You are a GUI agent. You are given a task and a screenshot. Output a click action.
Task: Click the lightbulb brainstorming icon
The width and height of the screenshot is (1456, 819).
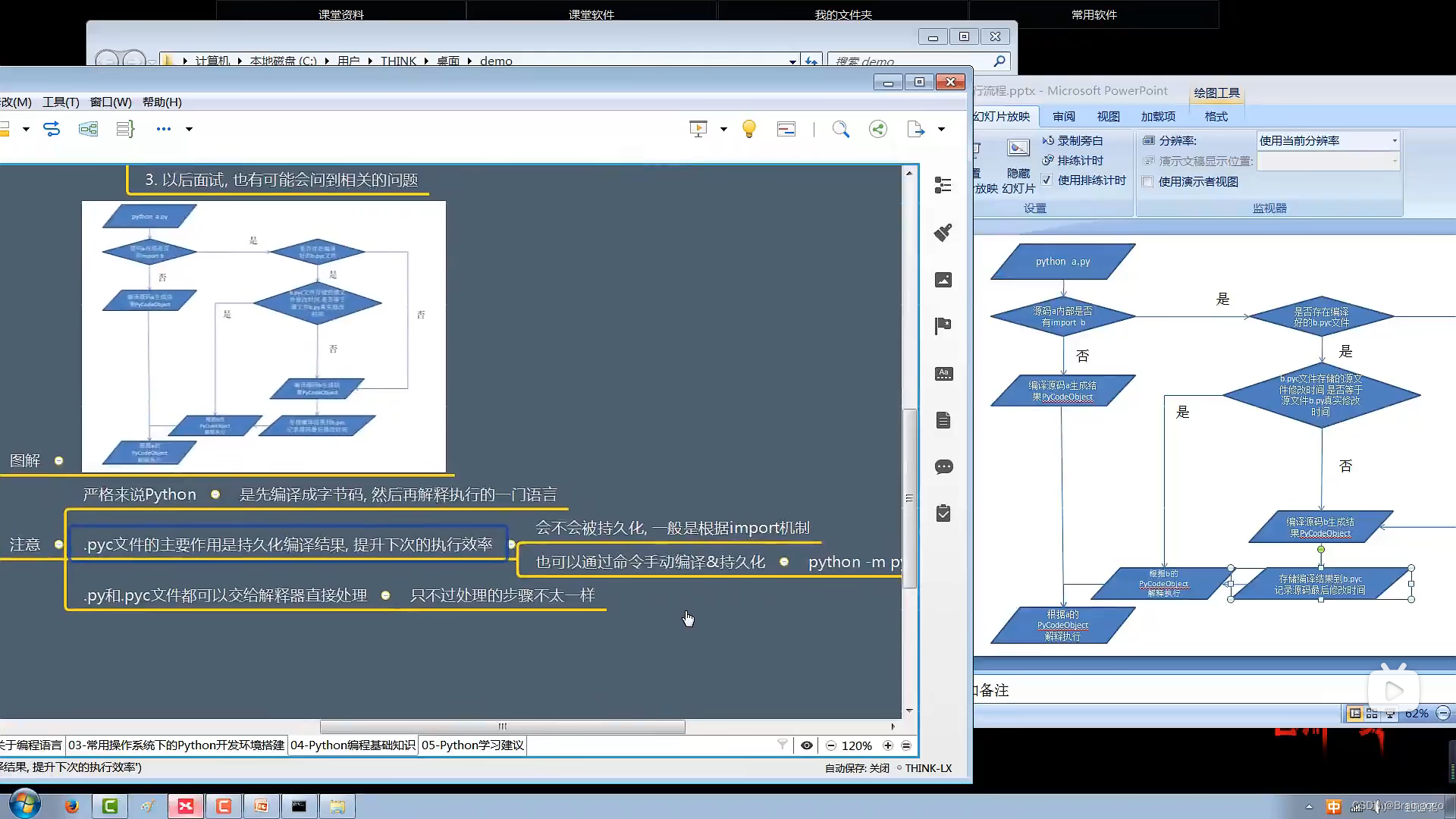click(x=749, y=129)
